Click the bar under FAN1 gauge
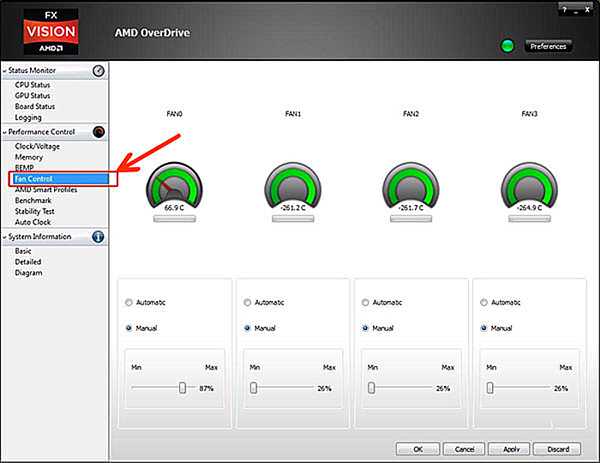 click(x=293, y=218)
